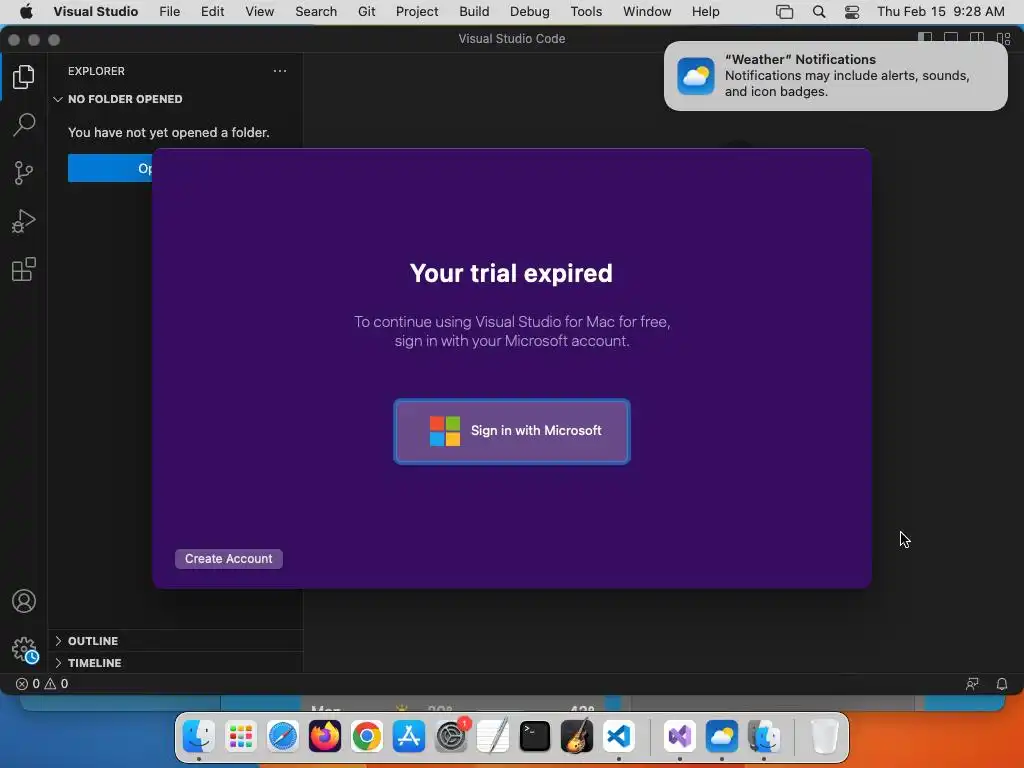The image size is (1024, 768).
Task: Show problems via errors and warnings indicator
Action: click(x=42, y=684)
